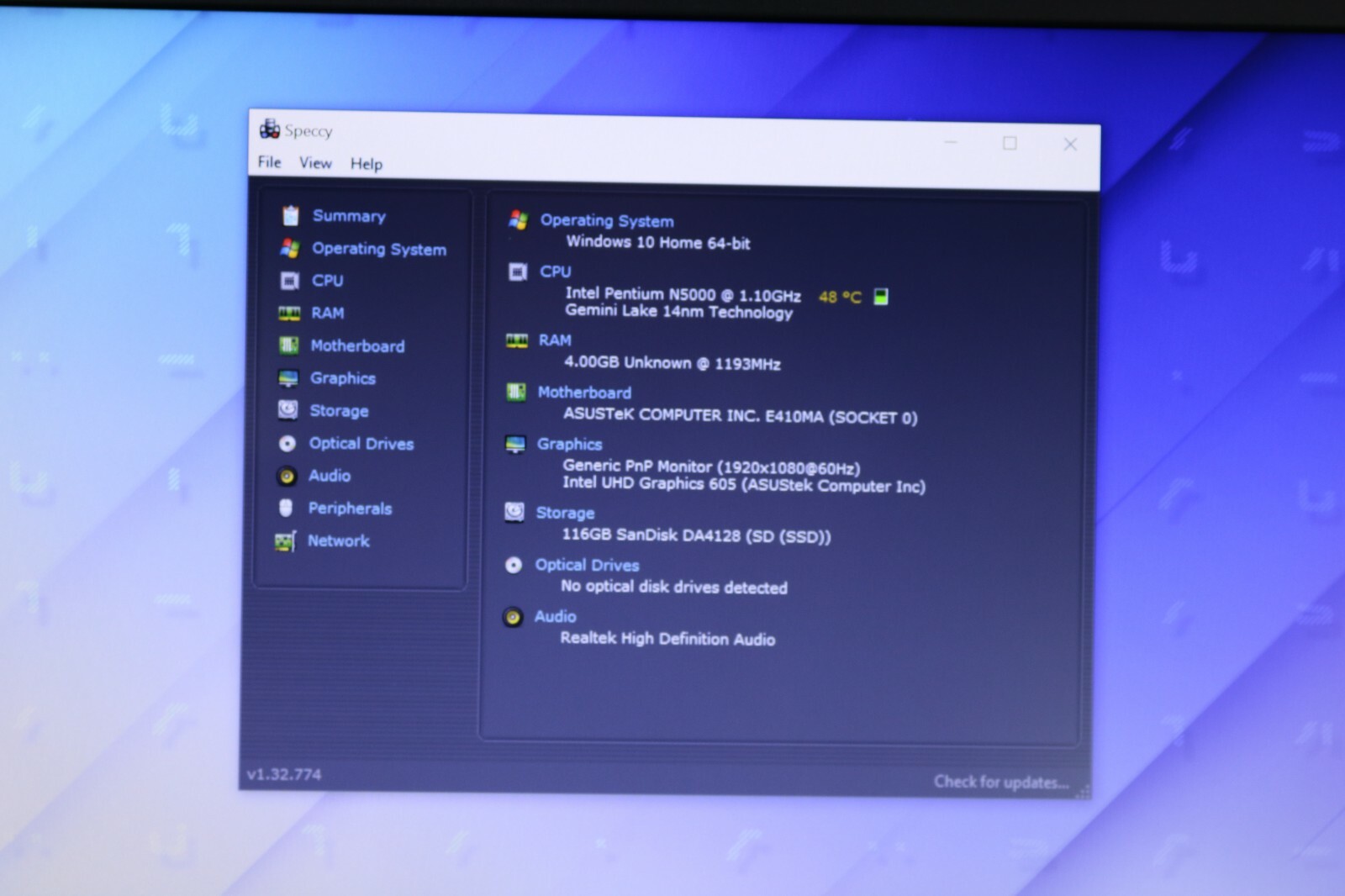Click the Storage drive icon in summary pane
Viewport: 1345px width, 896px height.
coord(514,512)
